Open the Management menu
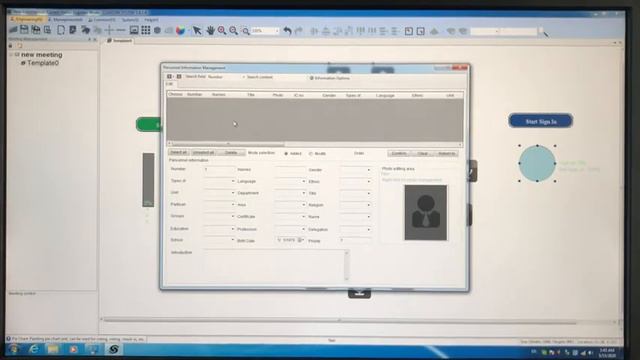The width and height of the screenshot is (640, 360). pyautogui.click(x=65, y=19)
